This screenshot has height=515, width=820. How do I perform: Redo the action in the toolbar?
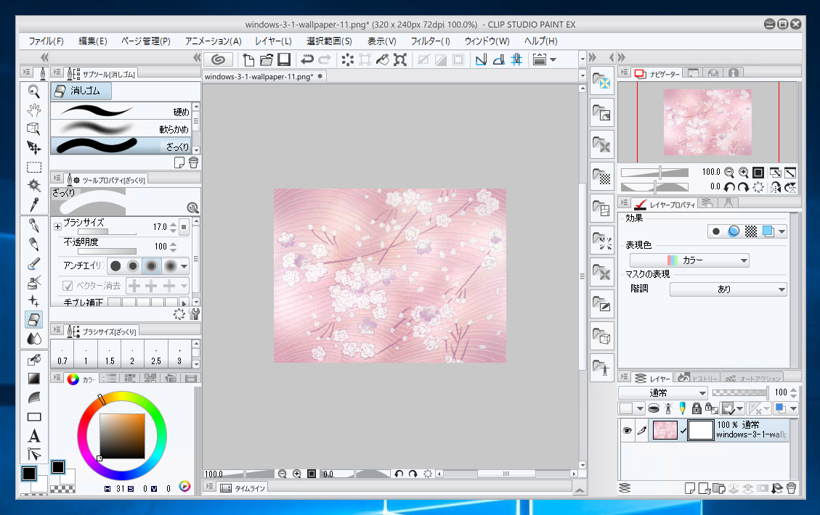coord(325,60)
